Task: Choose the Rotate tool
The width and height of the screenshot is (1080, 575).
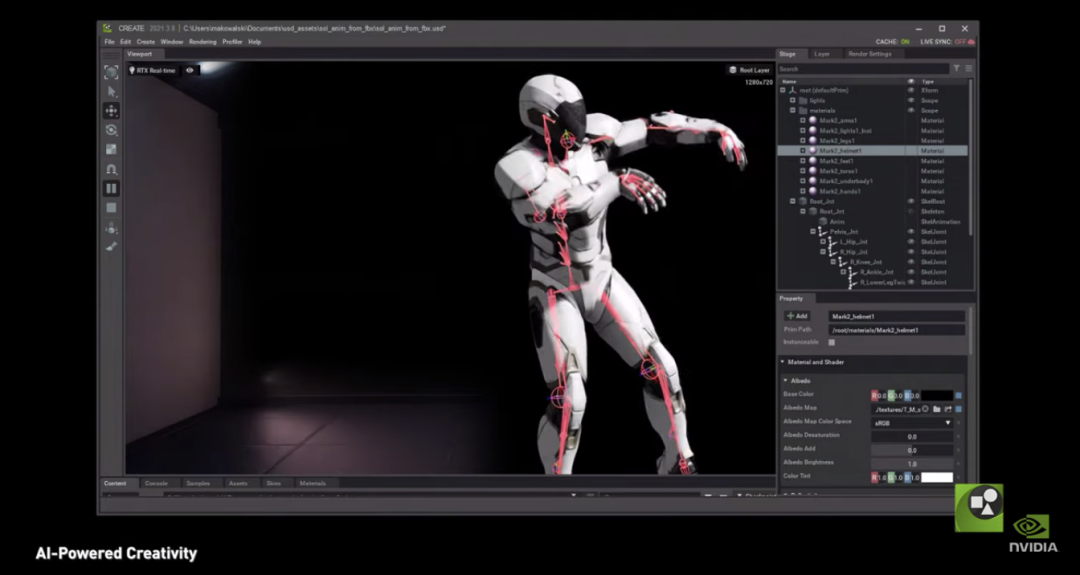Action: [111, 130]
